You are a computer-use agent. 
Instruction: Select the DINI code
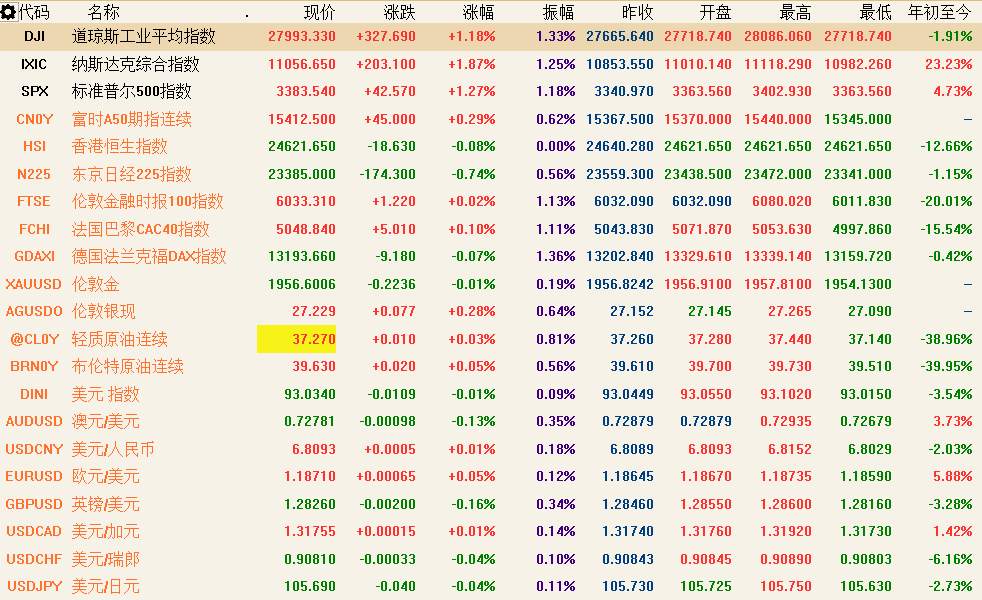pos(34,394)
